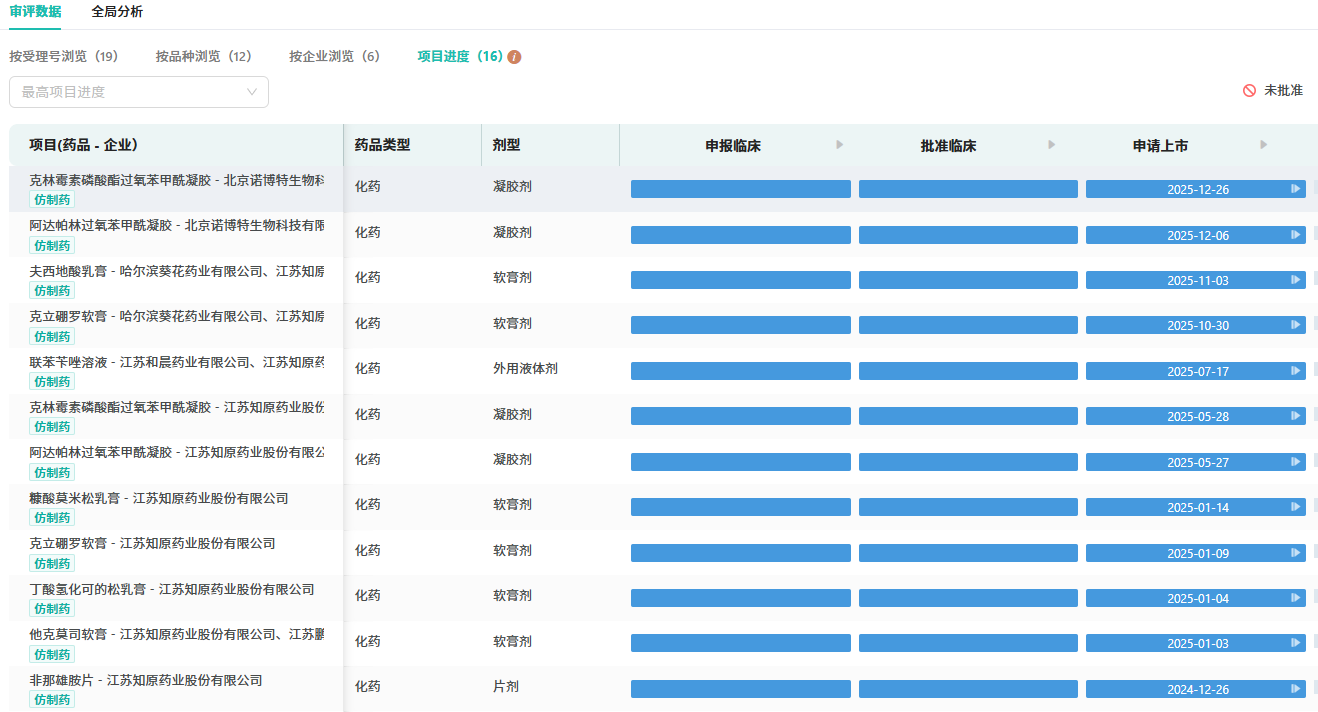The image size is (1318, 712).
Task: Click the arrow icon after 申请上市 header
Action: [x=1264, y=145]
